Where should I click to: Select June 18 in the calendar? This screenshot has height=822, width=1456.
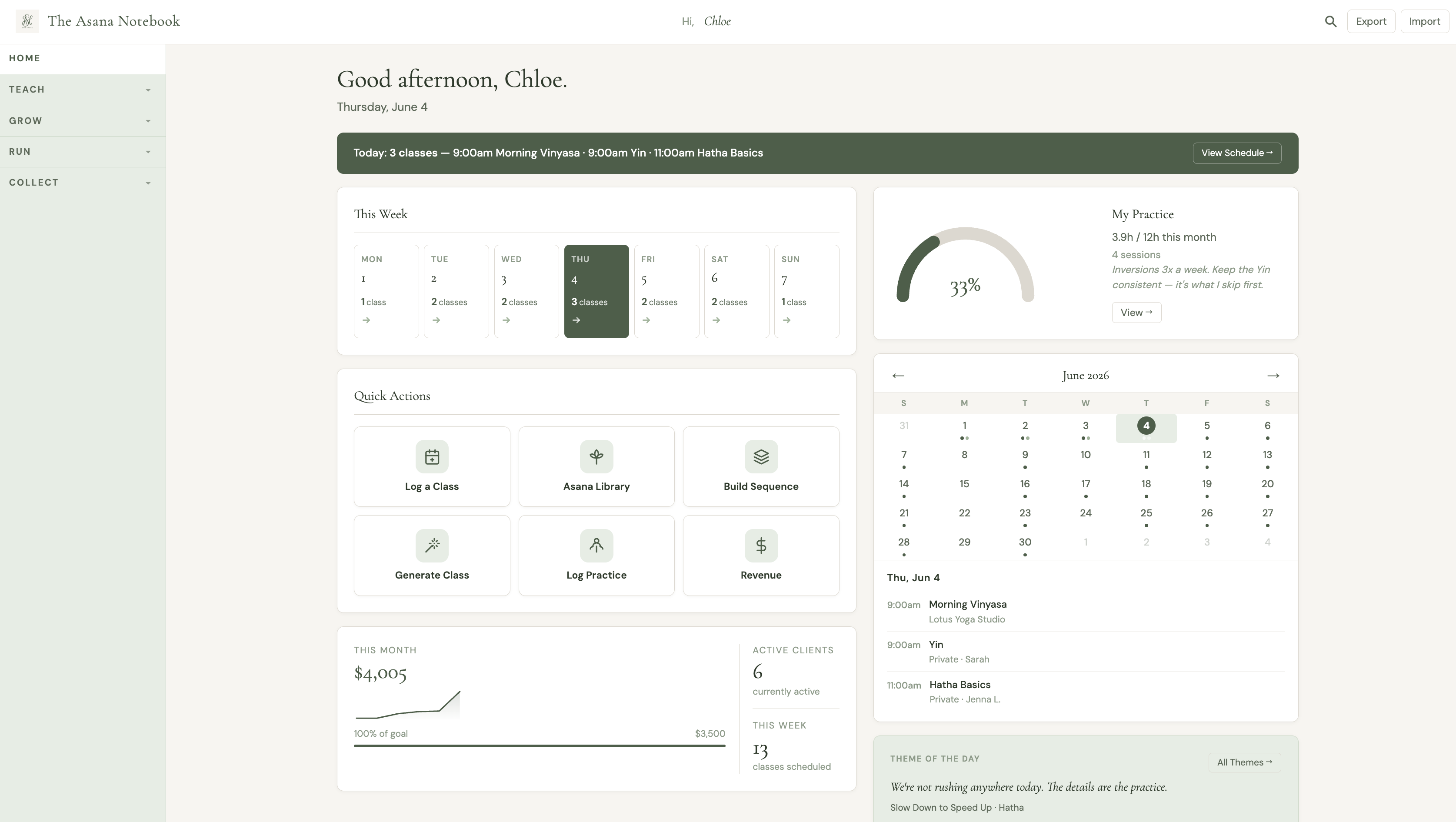pos(1146,487)
